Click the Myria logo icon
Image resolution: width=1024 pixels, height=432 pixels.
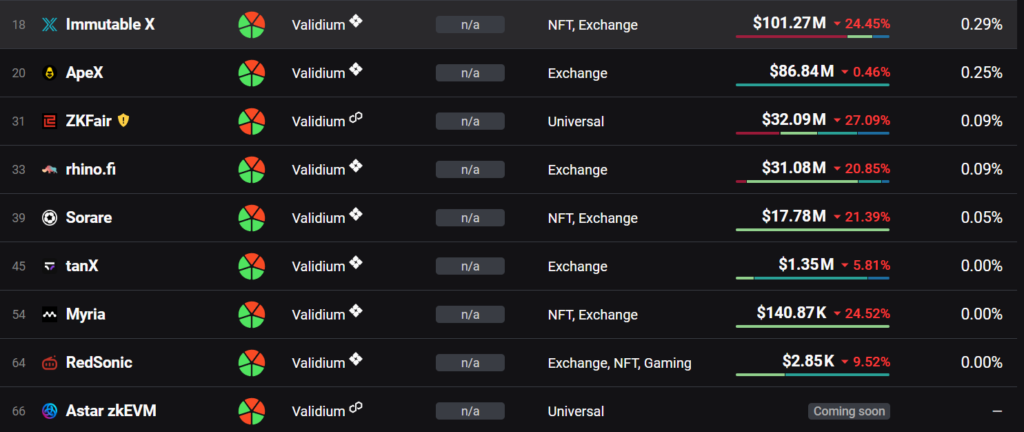[50, 315]
